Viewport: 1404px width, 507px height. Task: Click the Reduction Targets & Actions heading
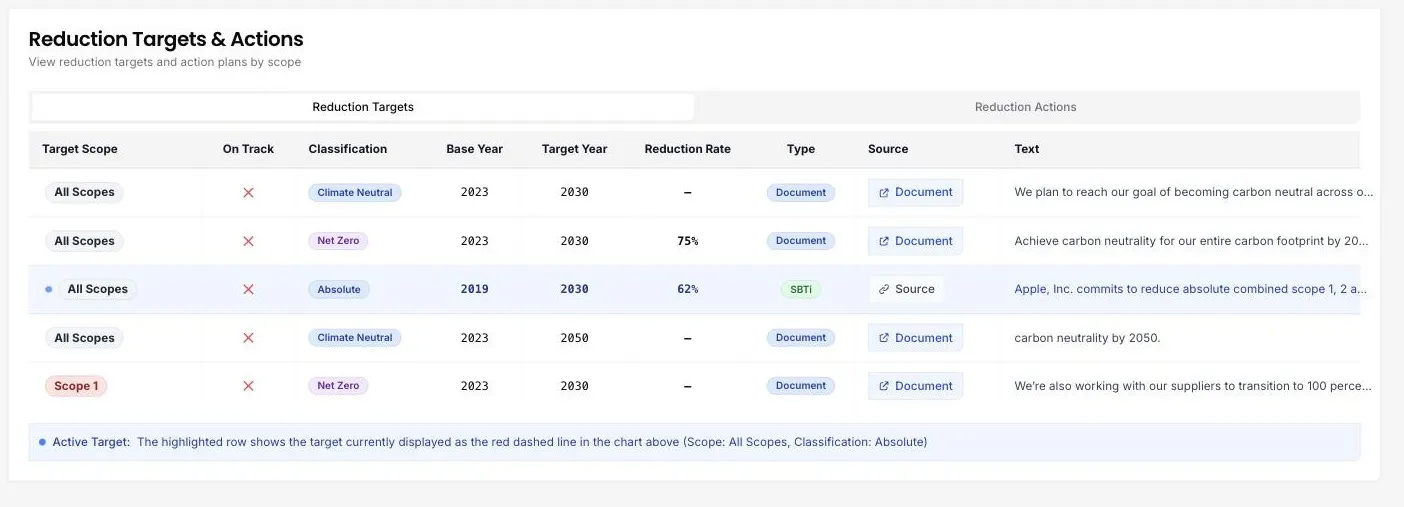(166, 39)
